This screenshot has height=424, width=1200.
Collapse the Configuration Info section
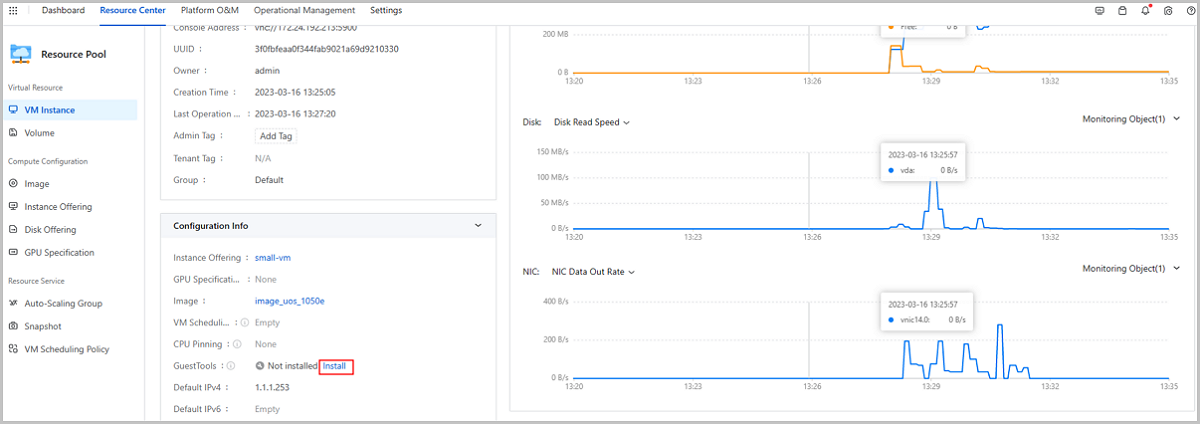tap(478, 226)
